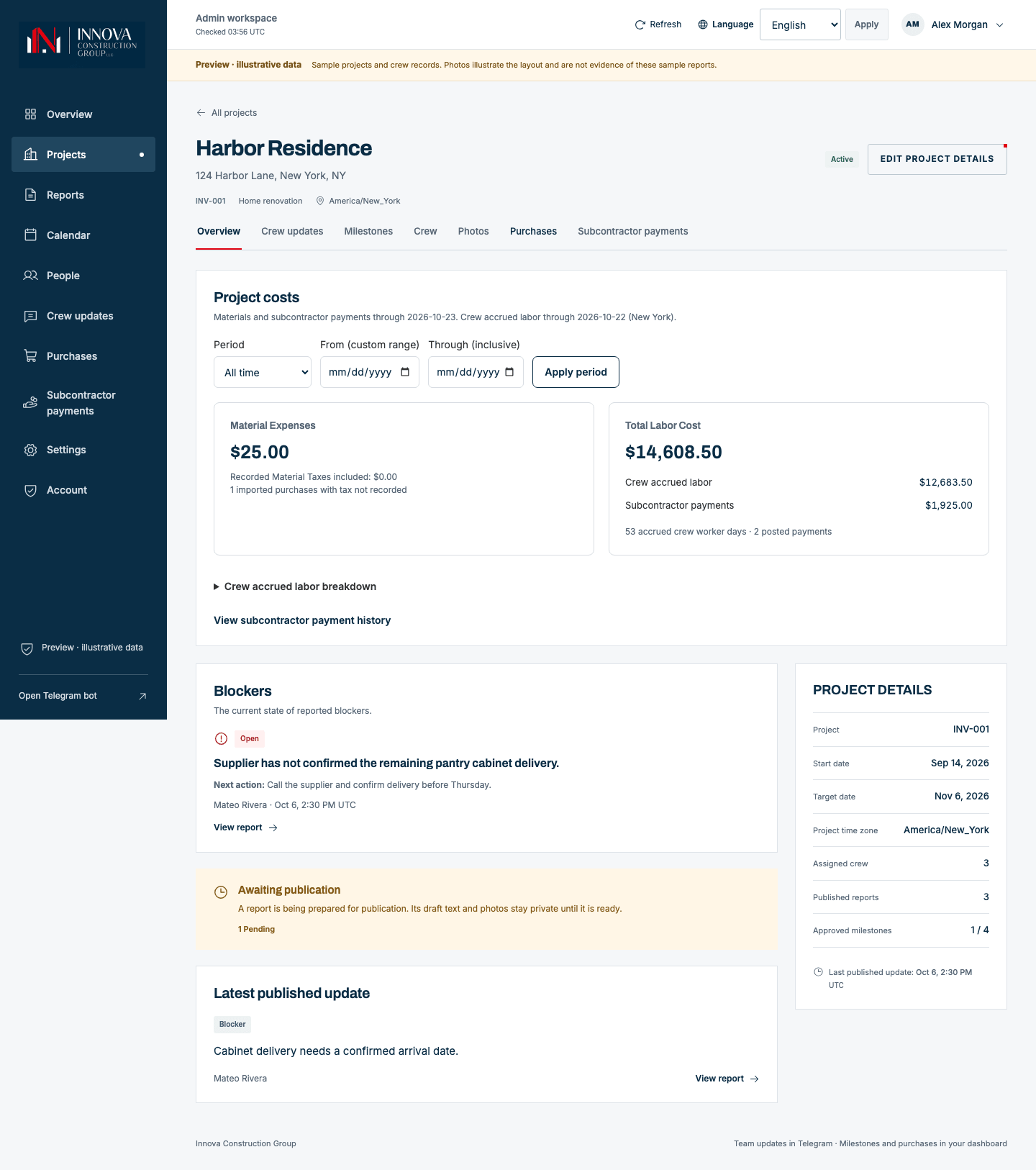Click View report in Blockers card
Screen dimensions: 1036x1170
(x=245, y=827)
